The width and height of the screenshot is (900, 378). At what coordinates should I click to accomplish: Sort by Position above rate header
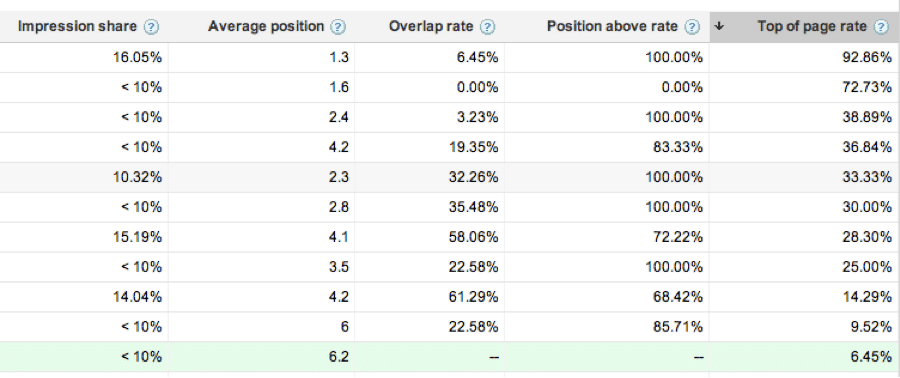[x=612, y=26]
